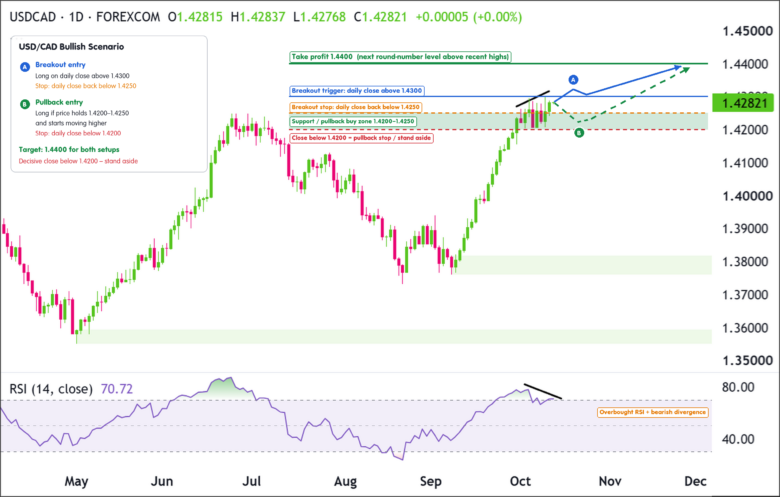Click the low value L1.42768

pos(319,17)
